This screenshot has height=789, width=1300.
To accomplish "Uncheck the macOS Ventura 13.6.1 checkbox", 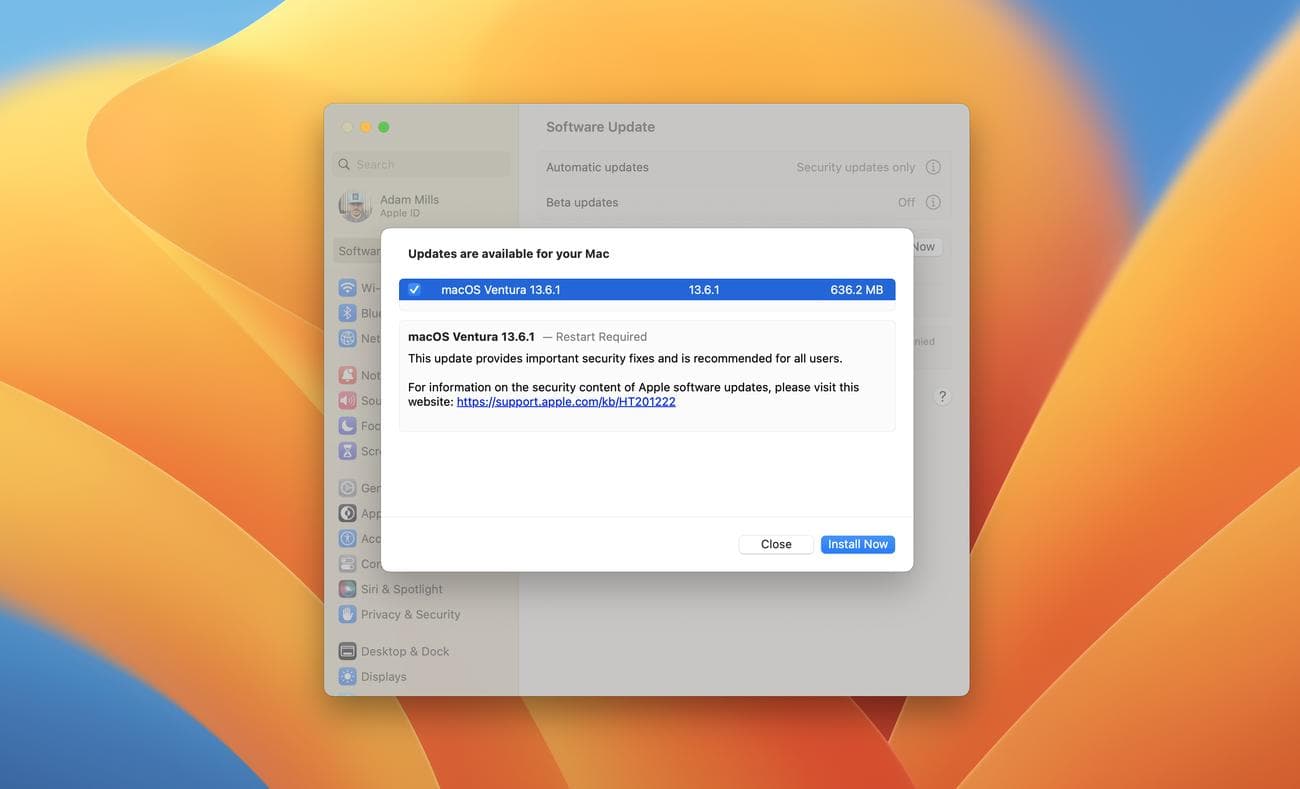I will pos(414,290).
